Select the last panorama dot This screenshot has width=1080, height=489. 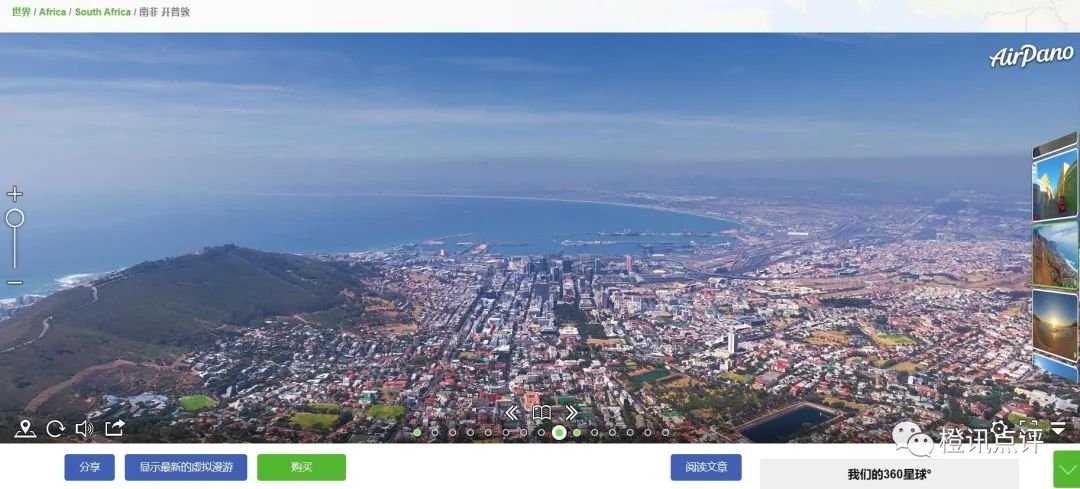point(665,433)
